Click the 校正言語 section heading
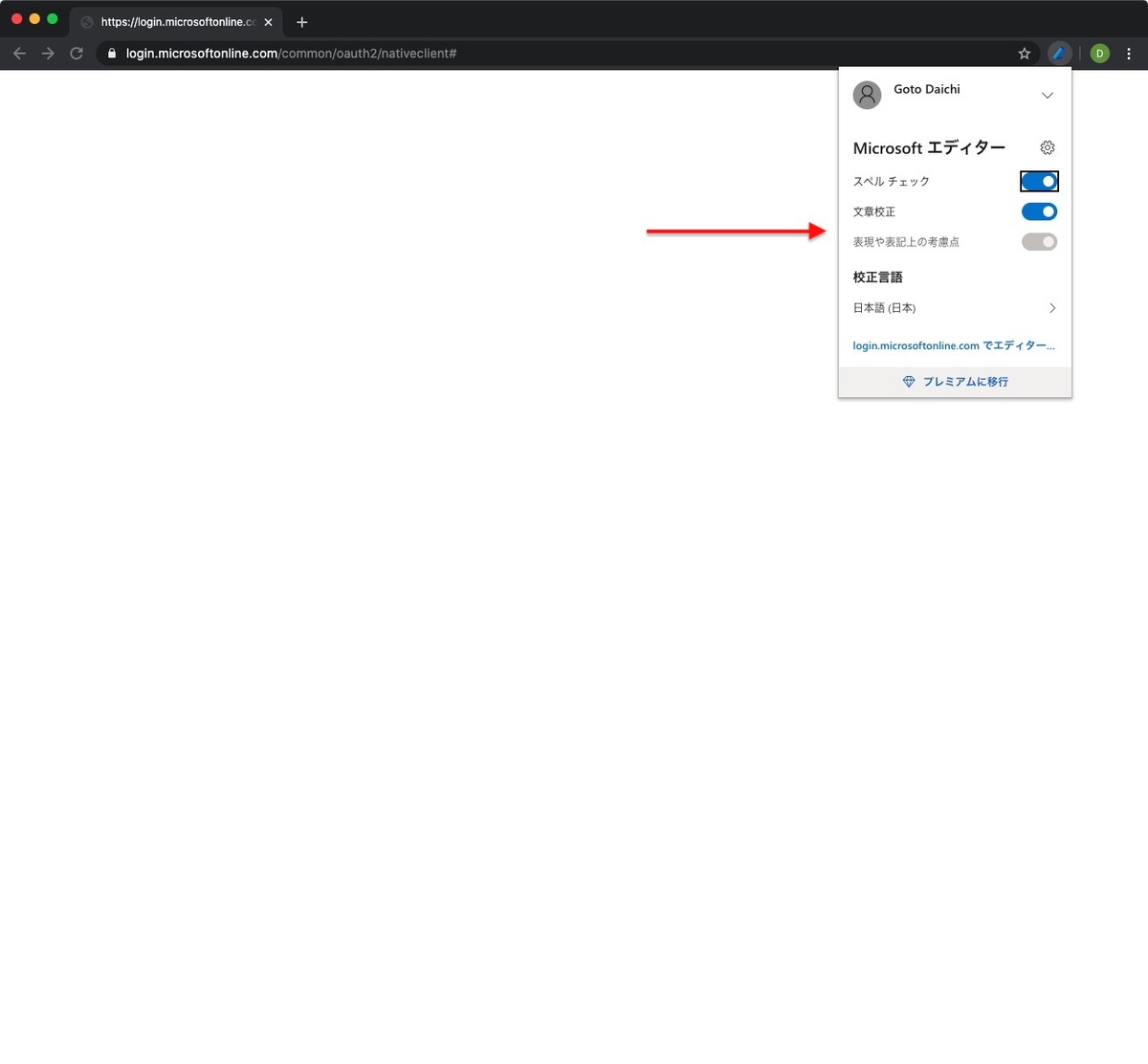The image size is (1148, 1064). [x=877, y=277]
